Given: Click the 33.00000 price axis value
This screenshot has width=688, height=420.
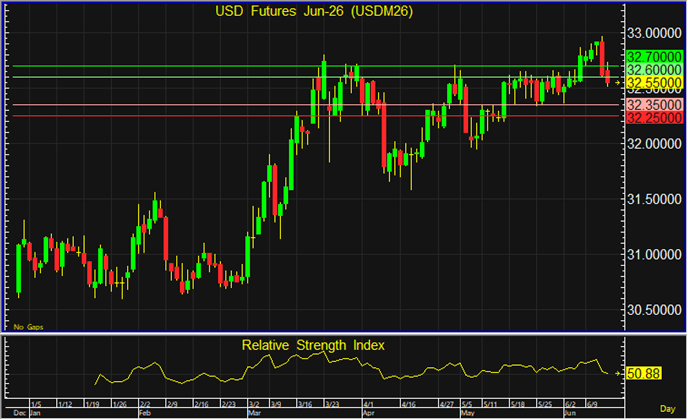Looking at the screenshot, I should [654, 33].
